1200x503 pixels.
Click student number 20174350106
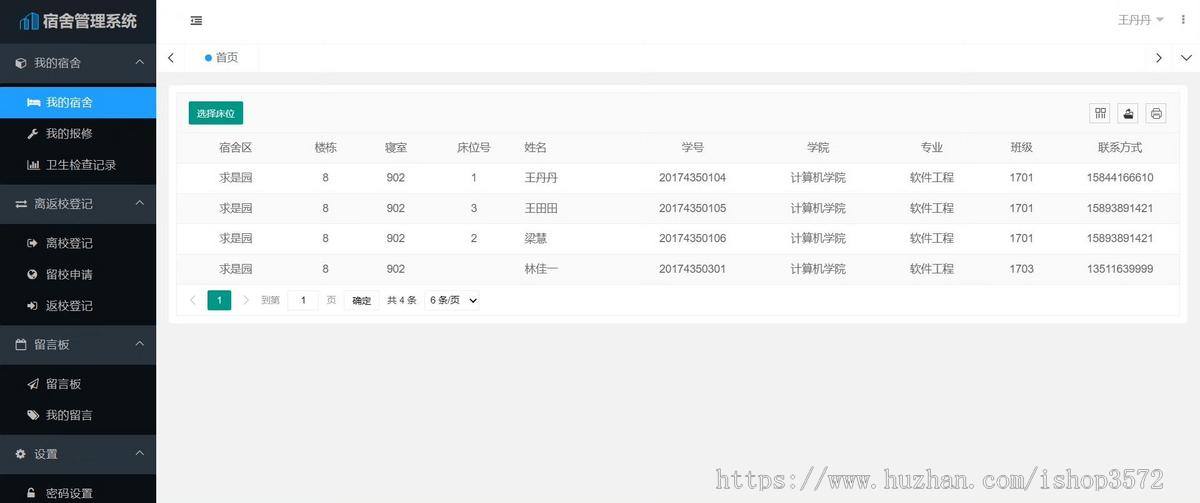click(x=693, y=239)
